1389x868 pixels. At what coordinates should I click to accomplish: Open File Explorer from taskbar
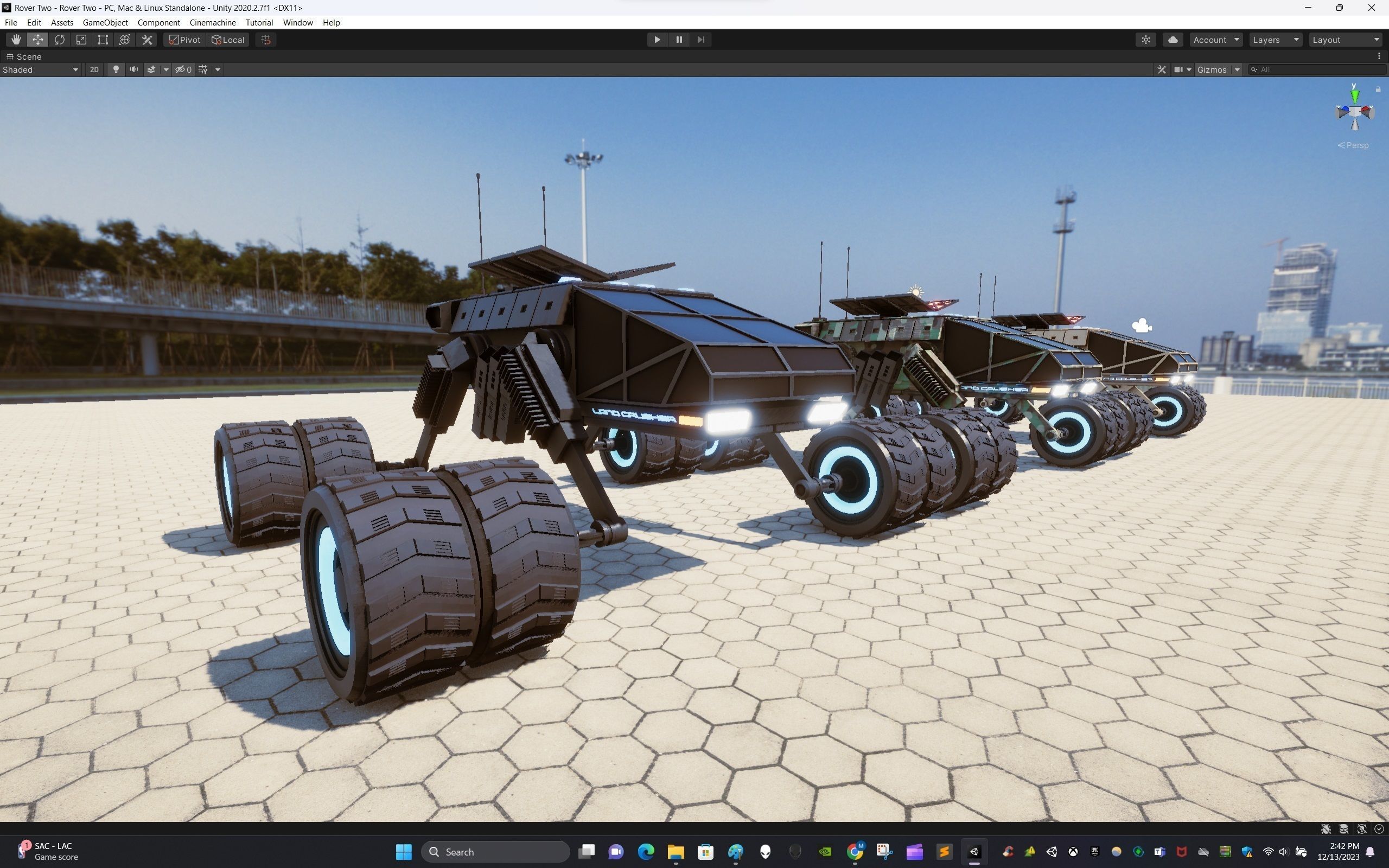tap(676, 852)
